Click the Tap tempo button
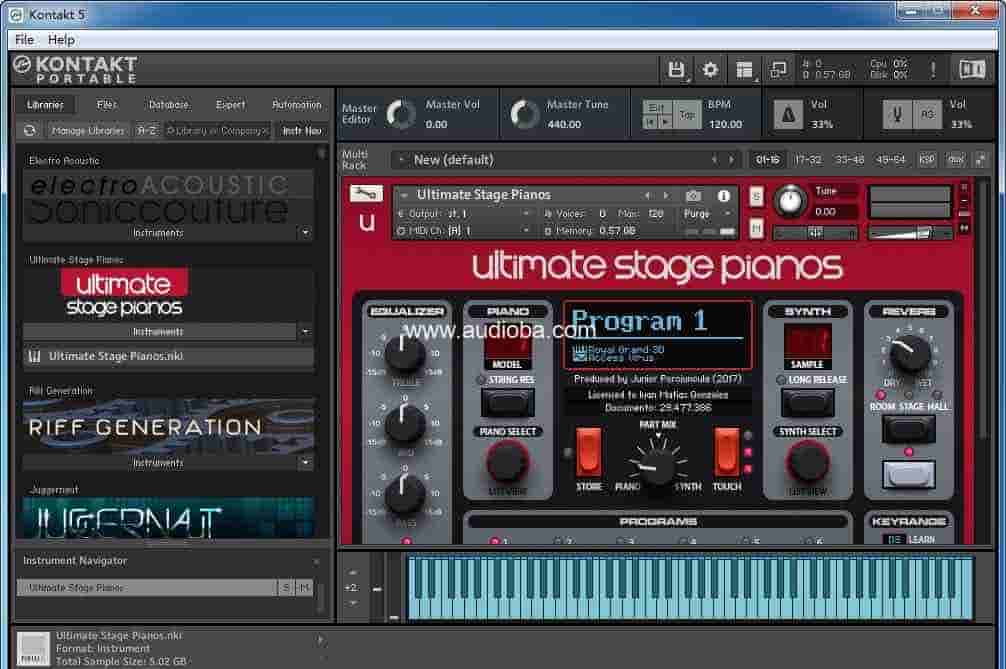This screenshot has width=1006, height=669. [x=687, y=115]
